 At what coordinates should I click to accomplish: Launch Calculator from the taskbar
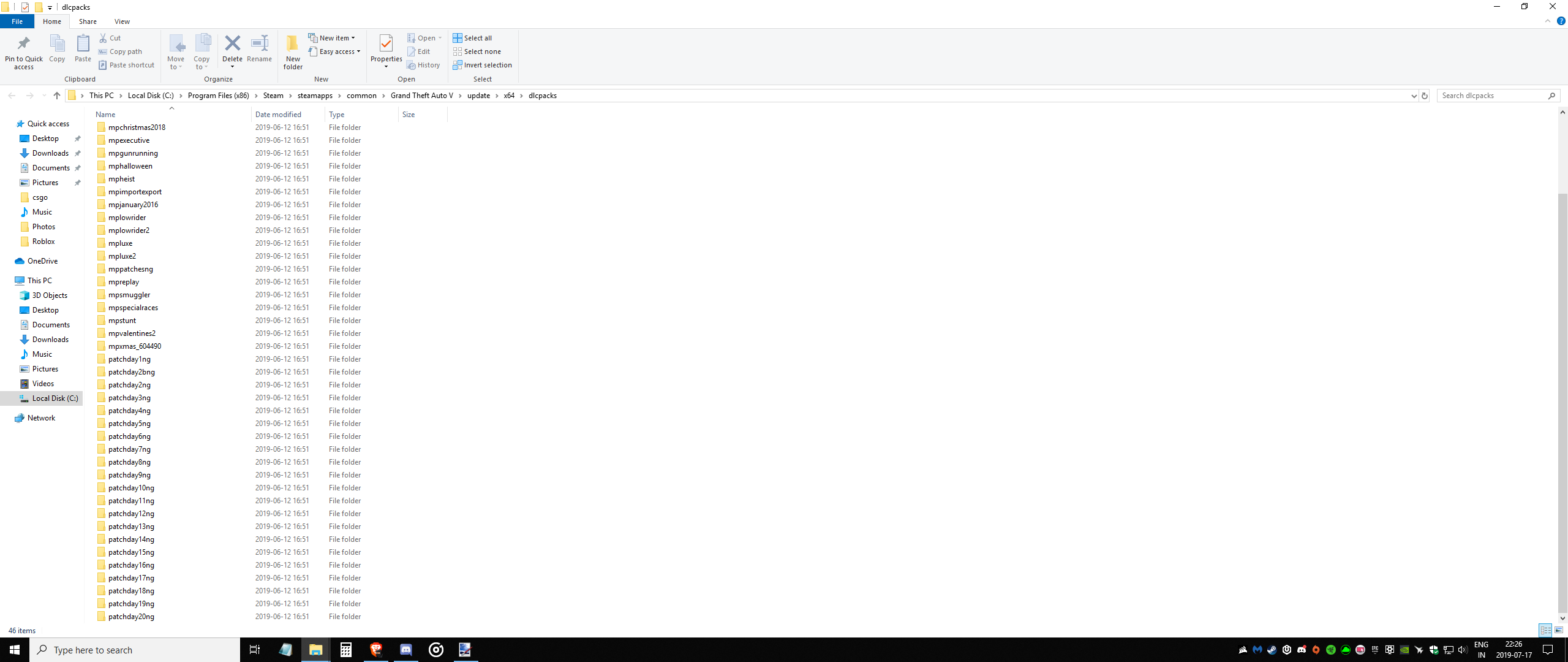(345, 649)
